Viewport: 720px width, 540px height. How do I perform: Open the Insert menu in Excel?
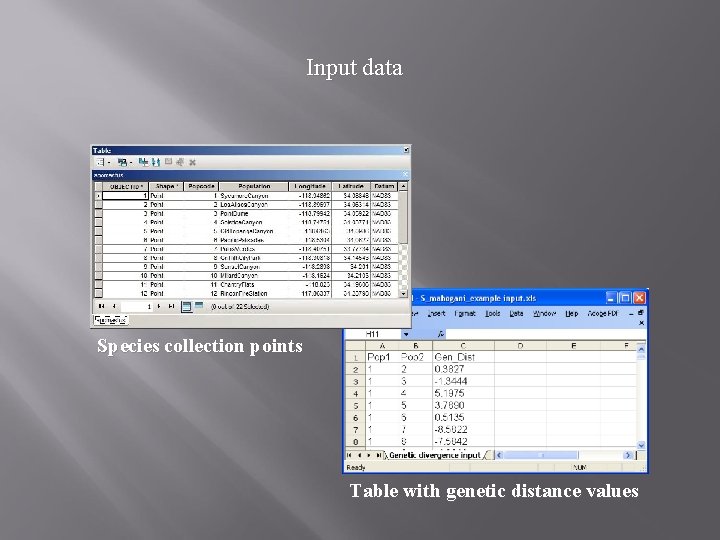tap(436, 313)
